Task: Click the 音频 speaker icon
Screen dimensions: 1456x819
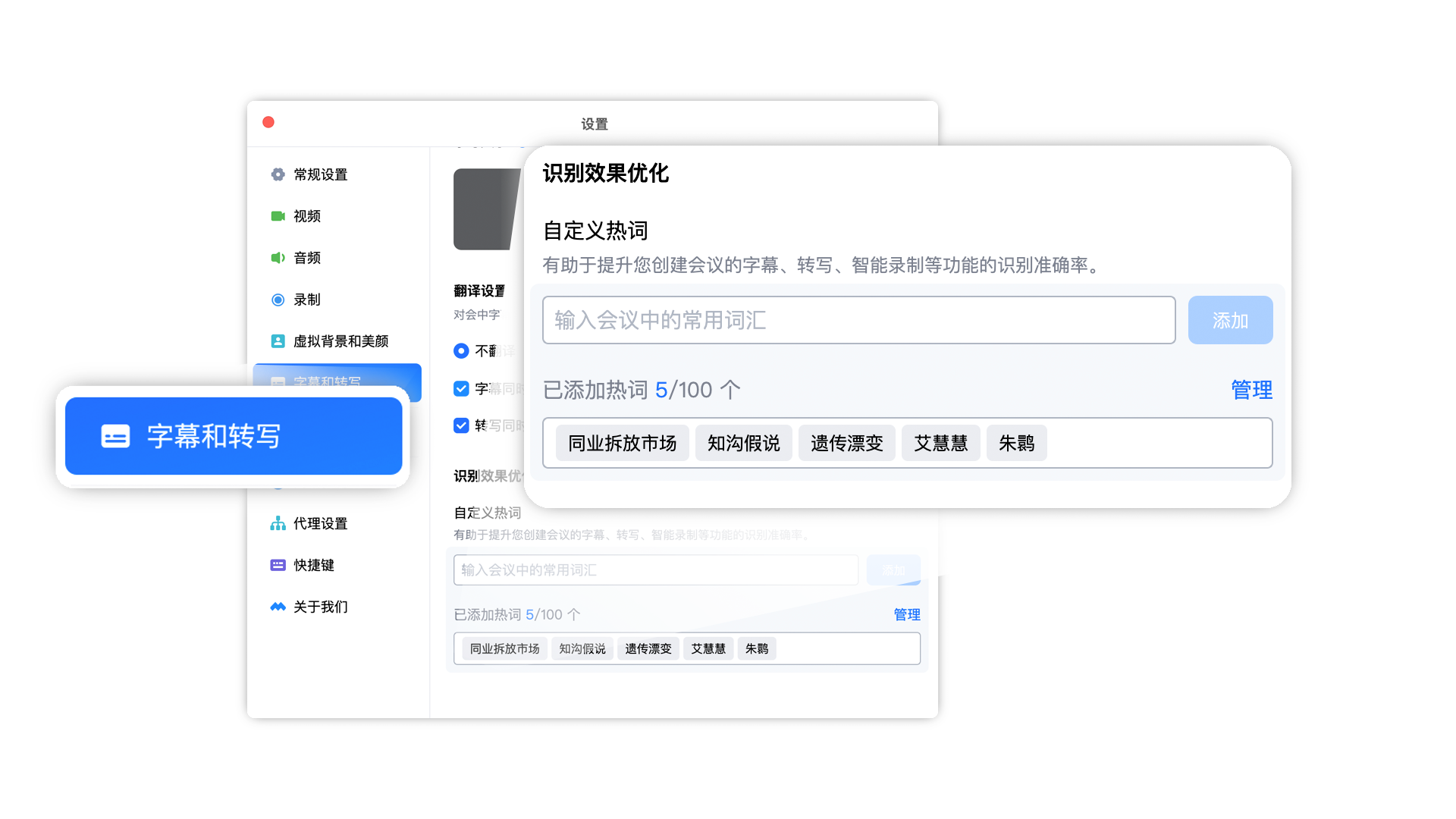Action: 278,258
